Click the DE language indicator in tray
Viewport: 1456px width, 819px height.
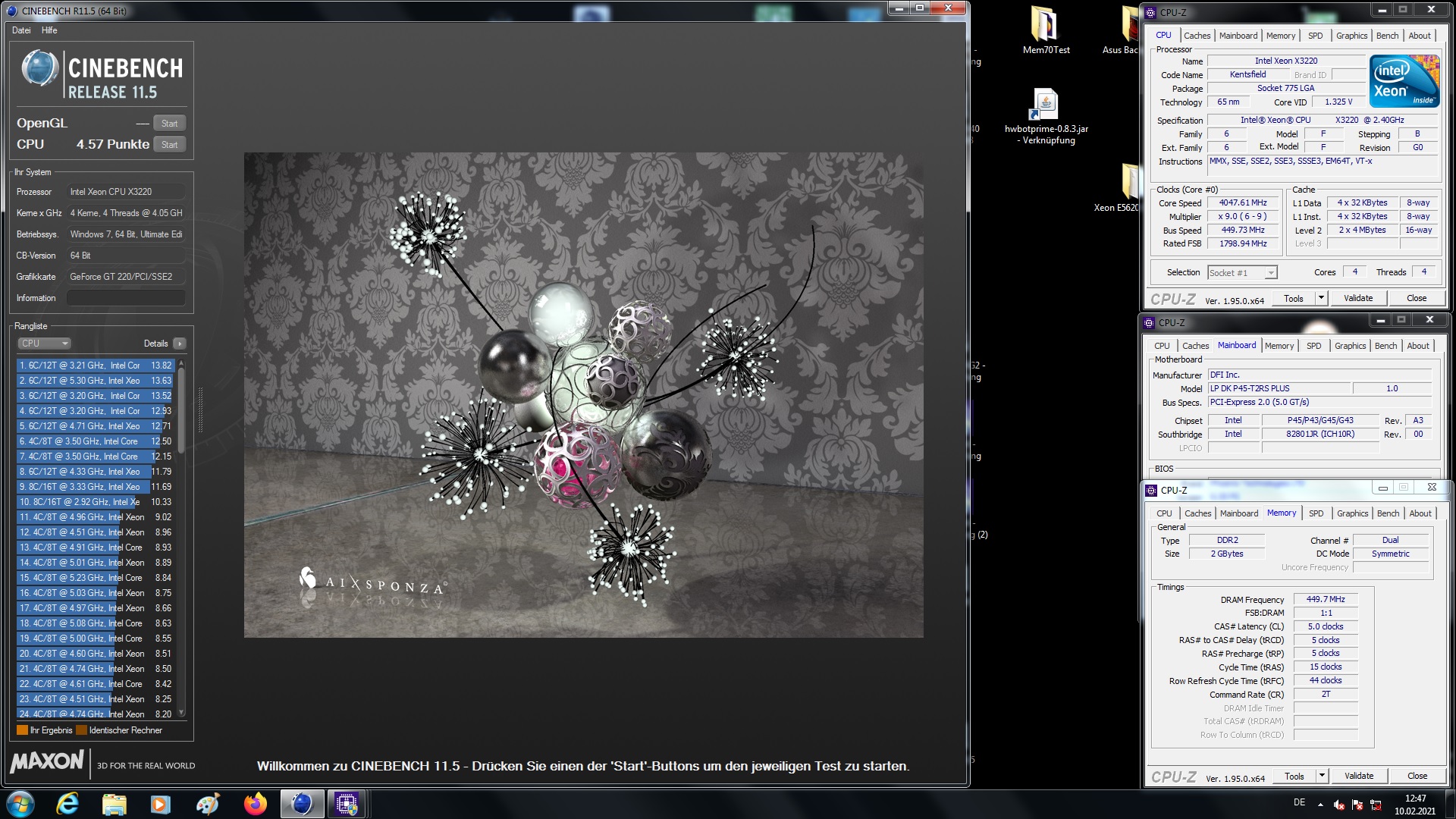(x=1299, y=802)
